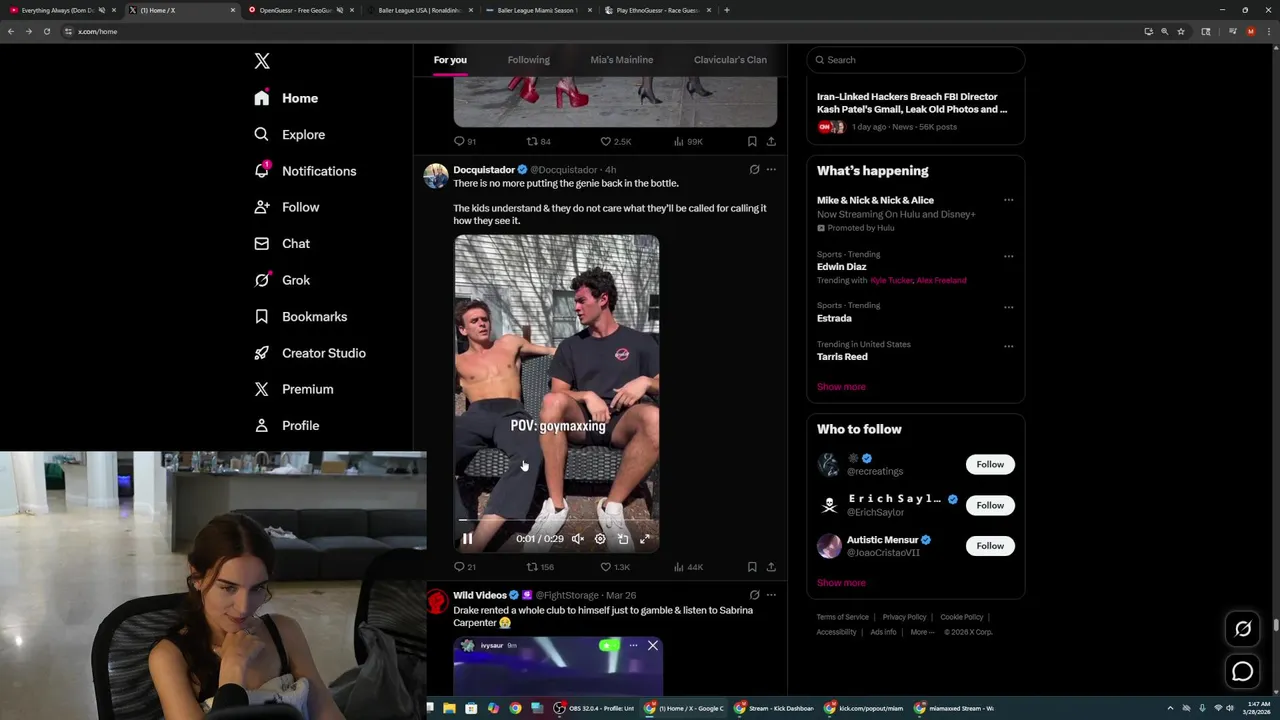
Task: Reply to the top post with 91 replies
Action: pyautogui.click(x=465, y=142)
